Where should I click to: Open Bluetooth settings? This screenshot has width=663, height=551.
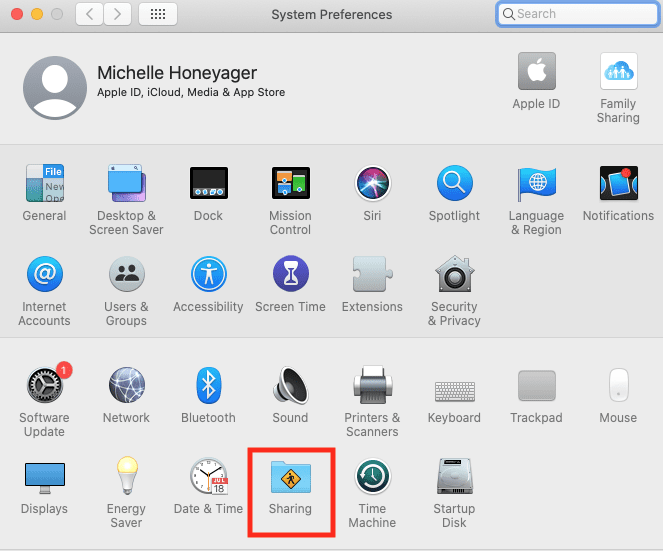pos(208,386)
